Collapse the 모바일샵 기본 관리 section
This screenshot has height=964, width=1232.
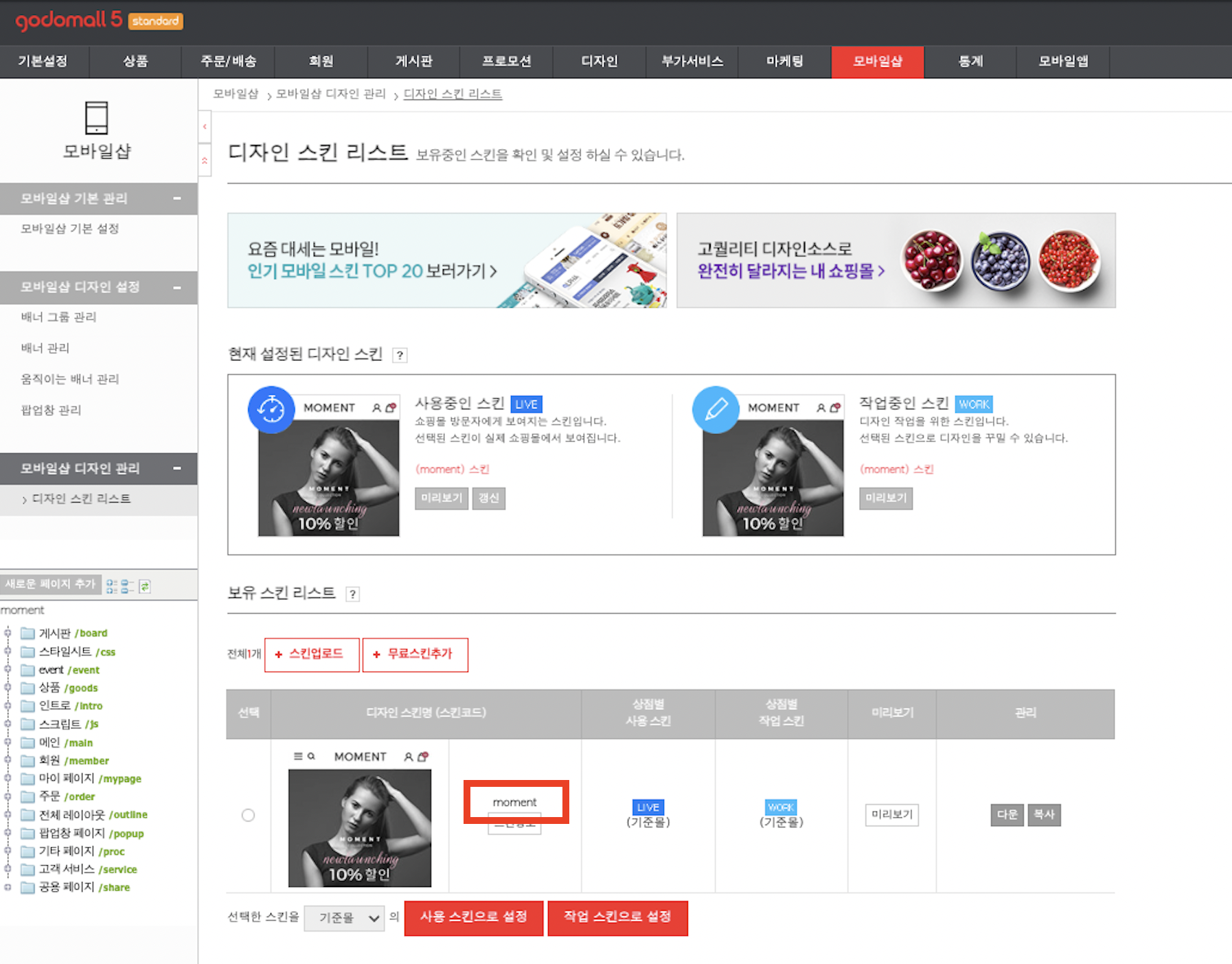pyautogui.click(x=177, y=198)
